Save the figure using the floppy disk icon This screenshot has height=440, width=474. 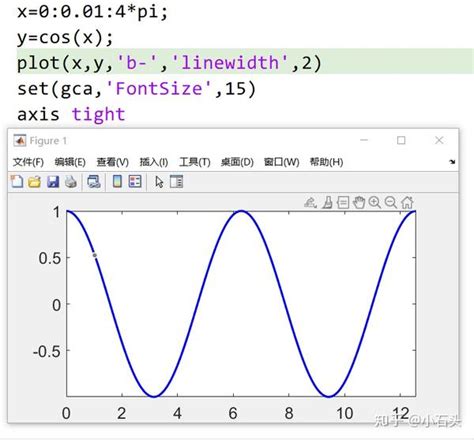pos(53,182)
